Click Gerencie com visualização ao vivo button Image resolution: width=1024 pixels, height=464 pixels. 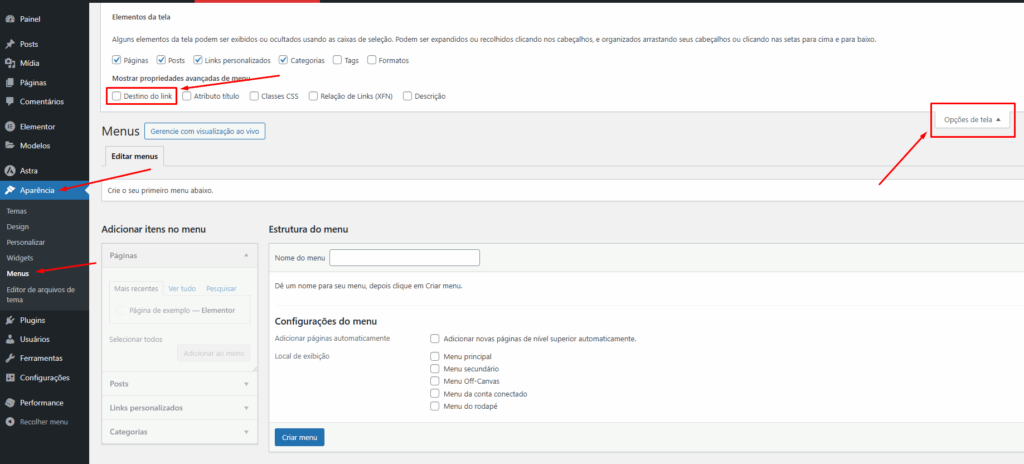[x=205, y=131]
